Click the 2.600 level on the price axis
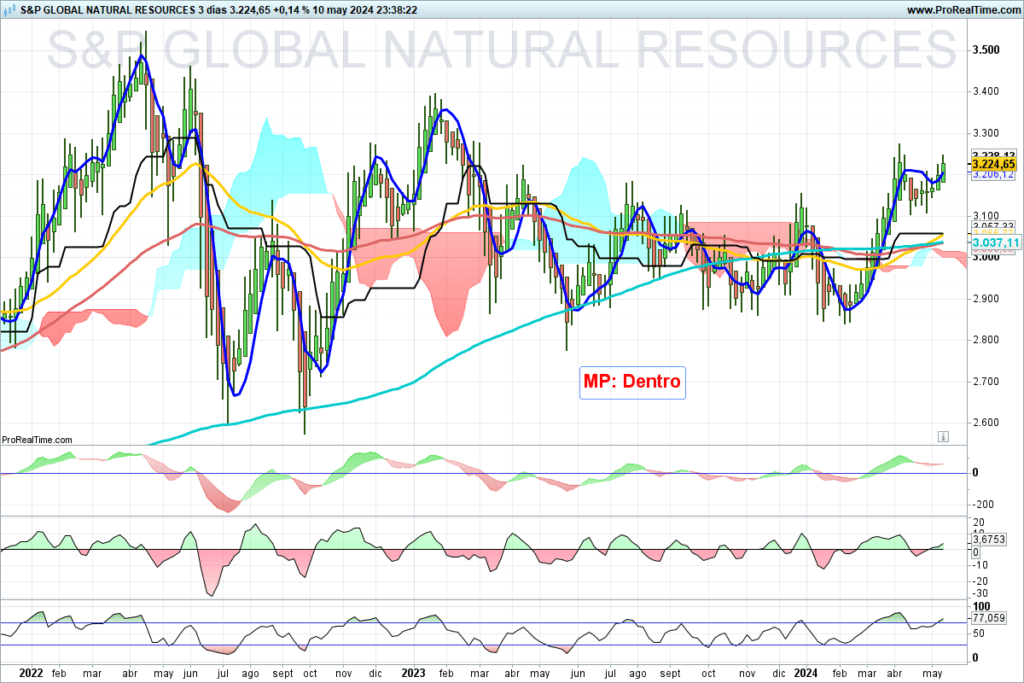Image resolution: width=1024 pixels, height=683 pixels. (986, 422)
